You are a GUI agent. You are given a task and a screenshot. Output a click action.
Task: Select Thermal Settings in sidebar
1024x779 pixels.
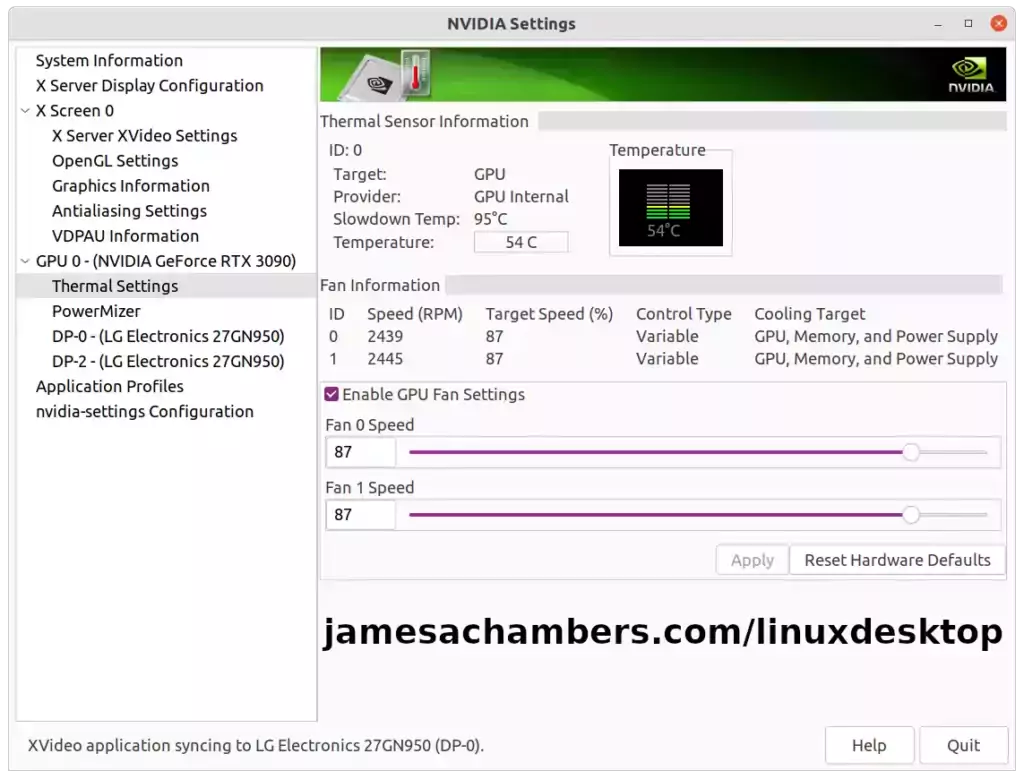167,286
